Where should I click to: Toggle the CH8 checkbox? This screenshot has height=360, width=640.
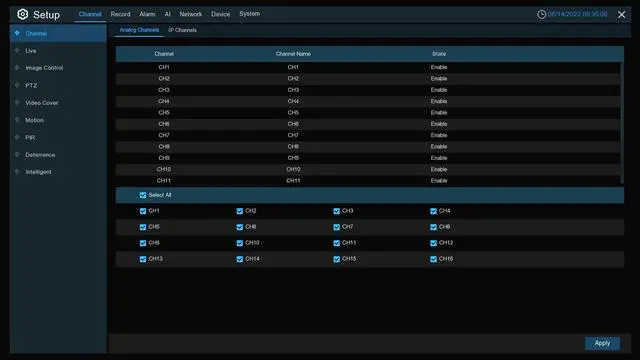click(433, 227)
